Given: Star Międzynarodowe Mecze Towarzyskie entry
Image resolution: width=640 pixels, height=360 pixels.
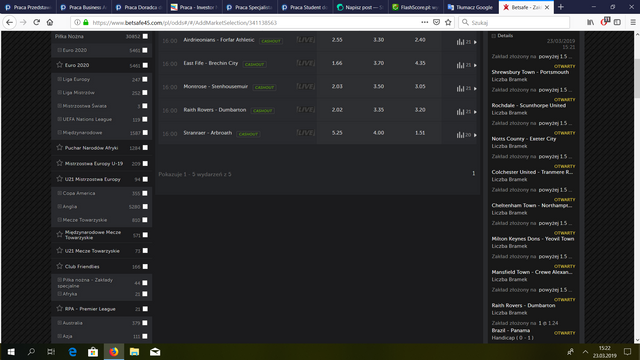Looking at the screenshot, I should pos(60,234).
